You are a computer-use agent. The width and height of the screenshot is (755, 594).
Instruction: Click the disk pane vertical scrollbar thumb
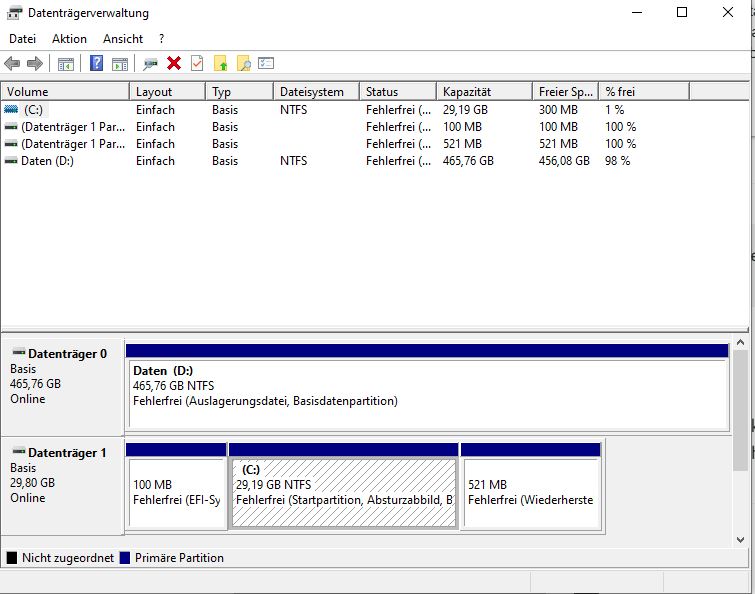741,410
